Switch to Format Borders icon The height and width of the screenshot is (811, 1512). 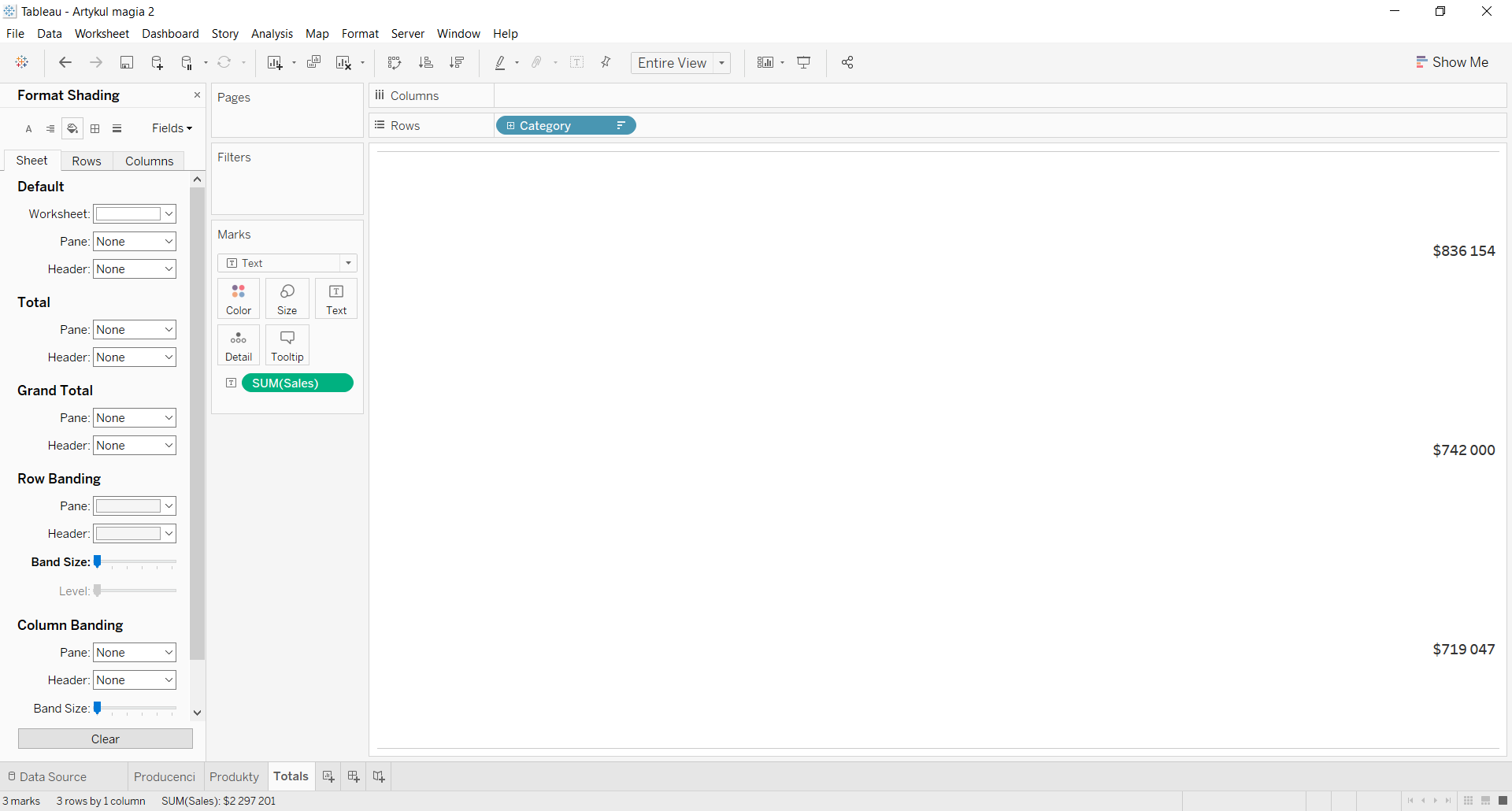[95, 129]
